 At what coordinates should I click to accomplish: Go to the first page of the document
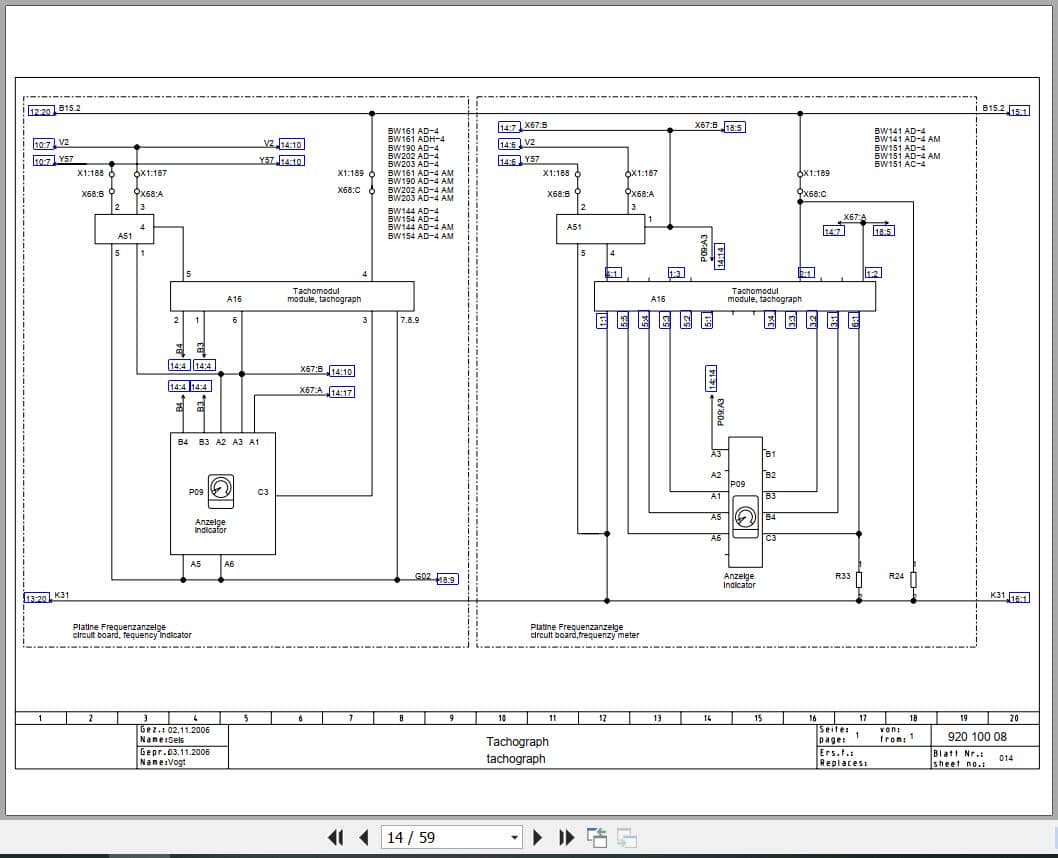click(x=335, y=838)
